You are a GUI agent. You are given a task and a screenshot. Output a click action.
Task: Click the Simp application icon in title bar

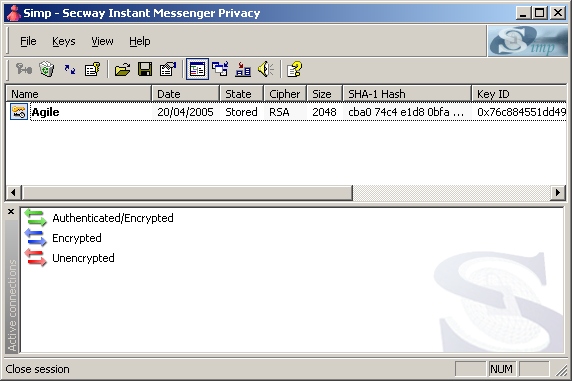coord(14,13)
